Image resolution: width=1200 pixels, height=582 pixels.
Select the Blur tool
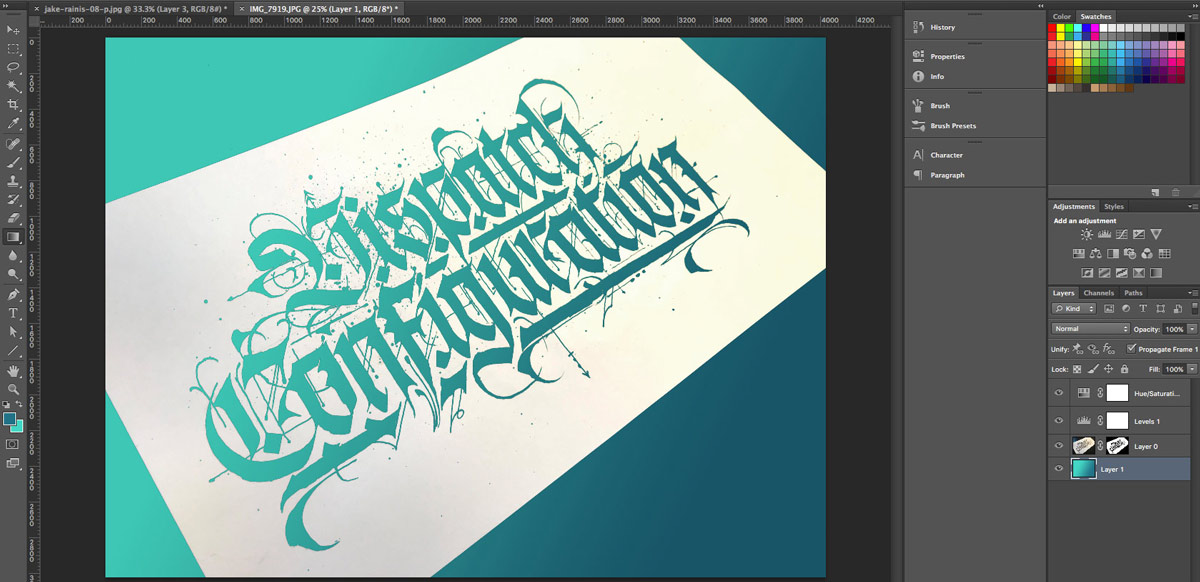(x=13, y=255)
